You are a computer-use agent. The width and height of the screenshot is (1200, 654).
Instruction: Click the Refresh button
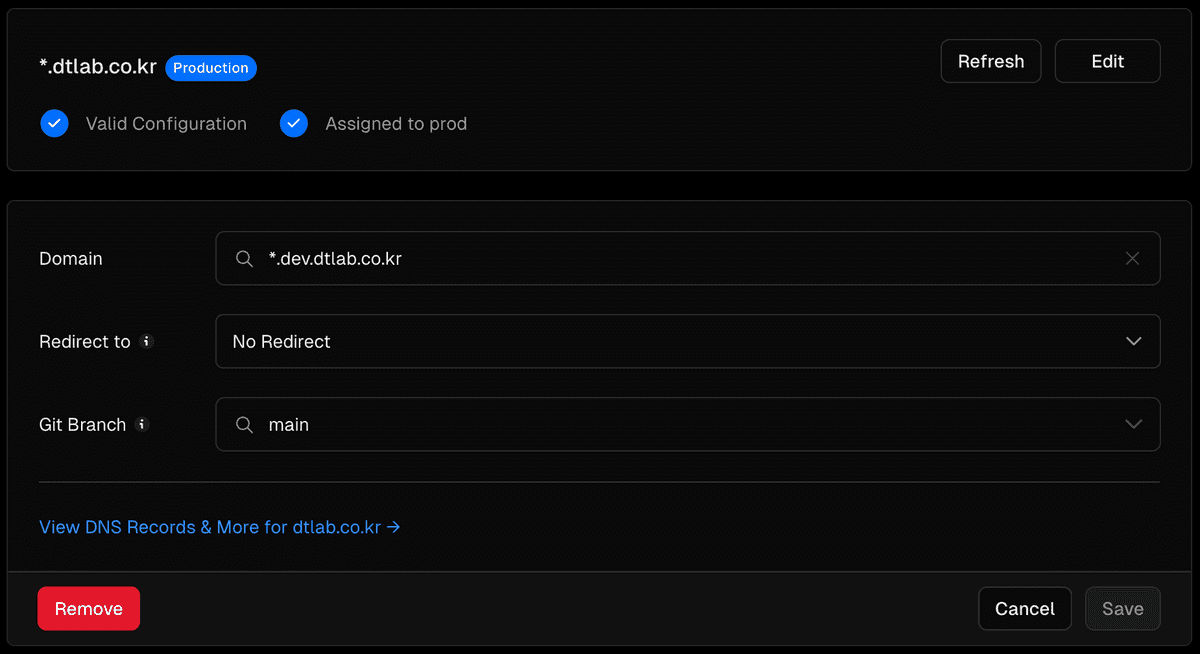tap(991, 61)
